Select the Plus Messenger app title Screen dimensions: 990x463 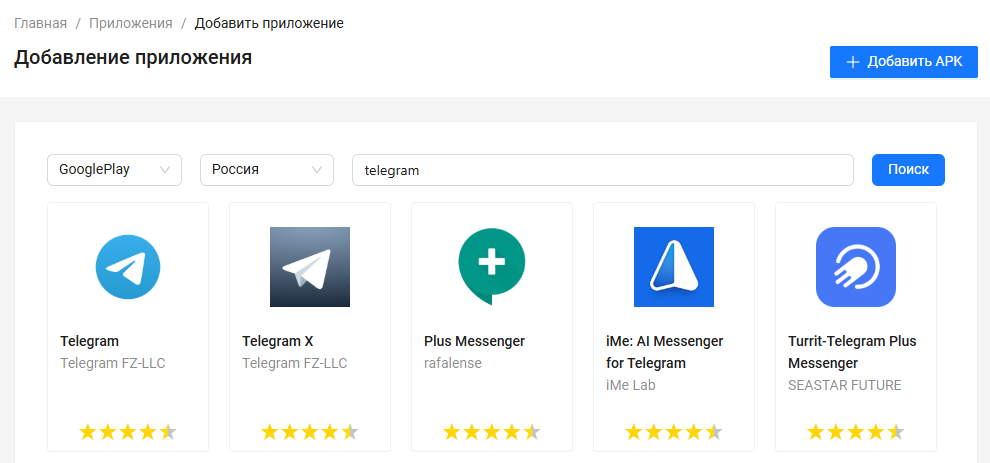[474, 341]
